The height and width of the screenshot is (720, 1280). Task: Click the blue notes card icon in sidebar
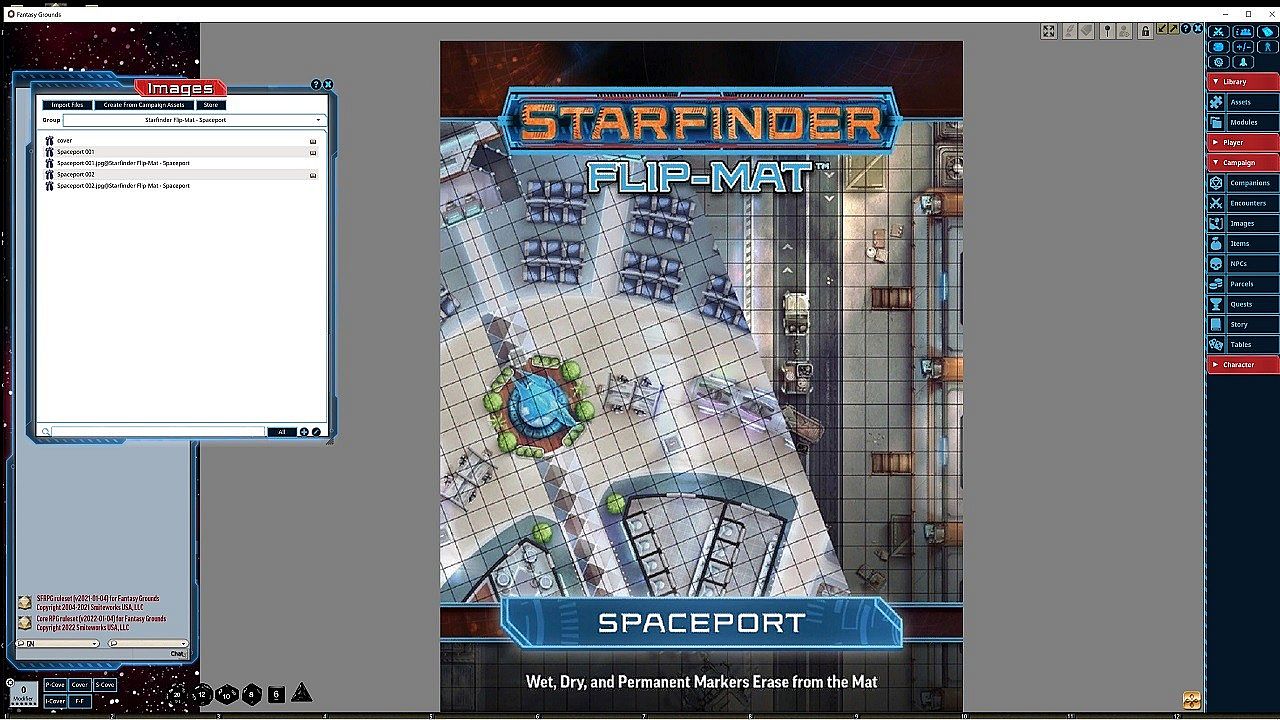tap(1266, 32)
